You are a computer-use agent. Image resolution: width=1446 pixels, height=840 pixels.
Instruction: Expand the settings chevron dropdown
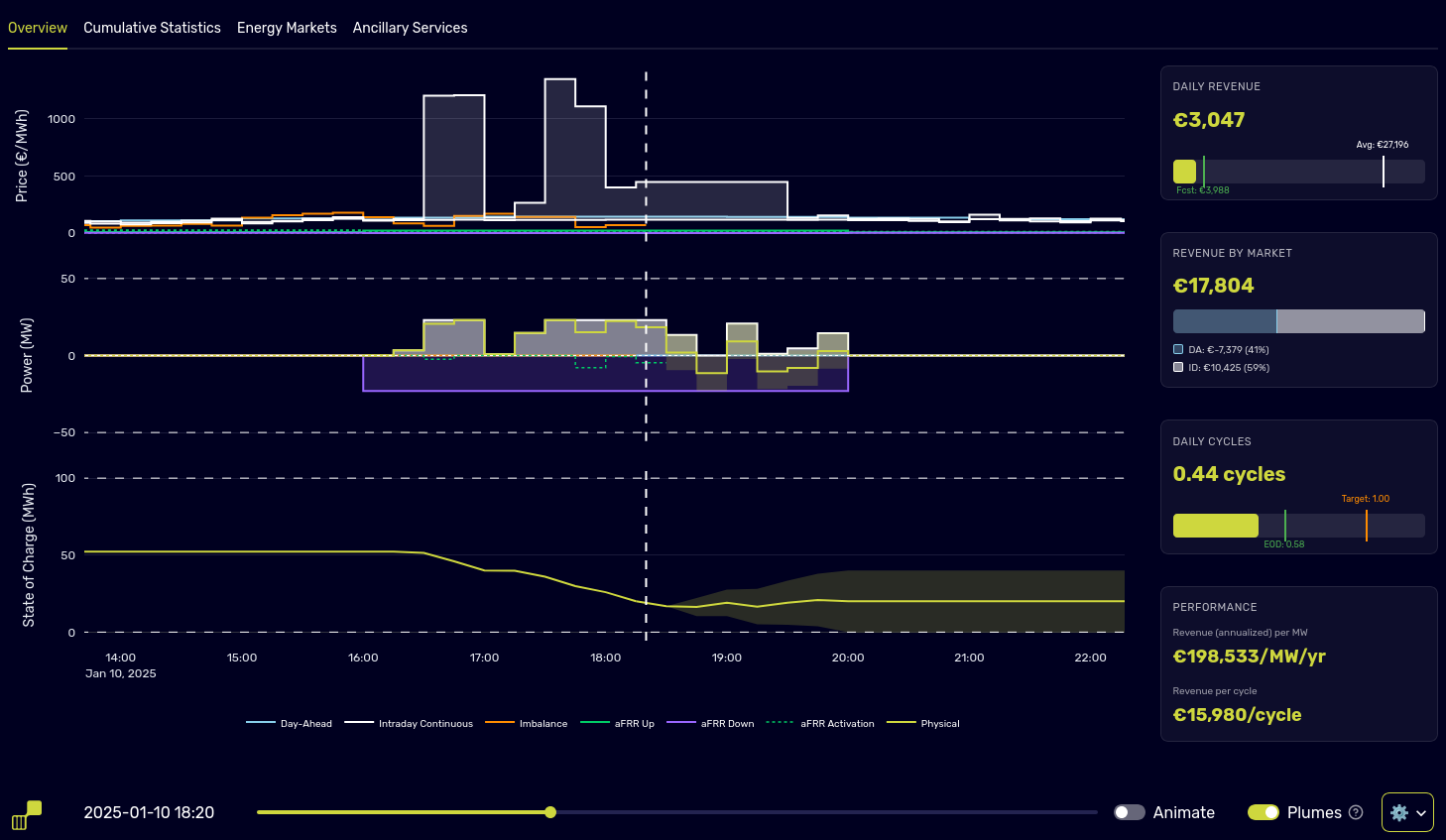[1420, 812]
